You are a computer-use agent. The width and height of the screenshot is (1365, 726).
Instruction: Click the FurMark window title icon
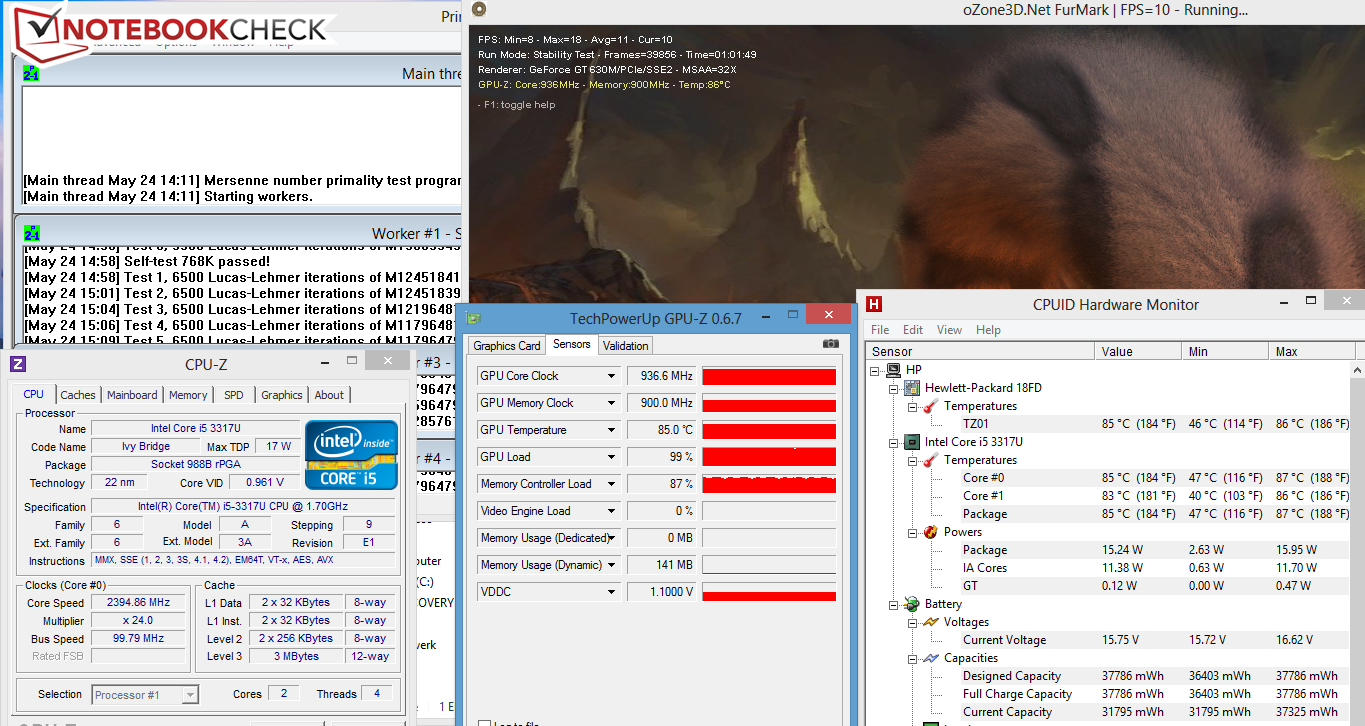tap(480, 10)
